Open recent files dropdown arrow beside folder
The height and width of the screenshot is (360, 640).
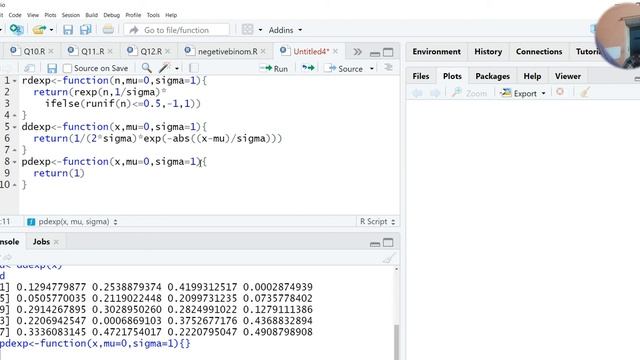51,30
